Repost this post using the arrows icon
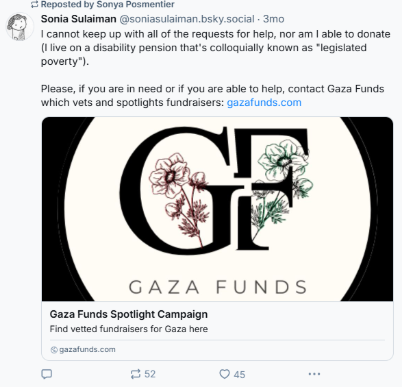404x387 pixels. (136, 374)
